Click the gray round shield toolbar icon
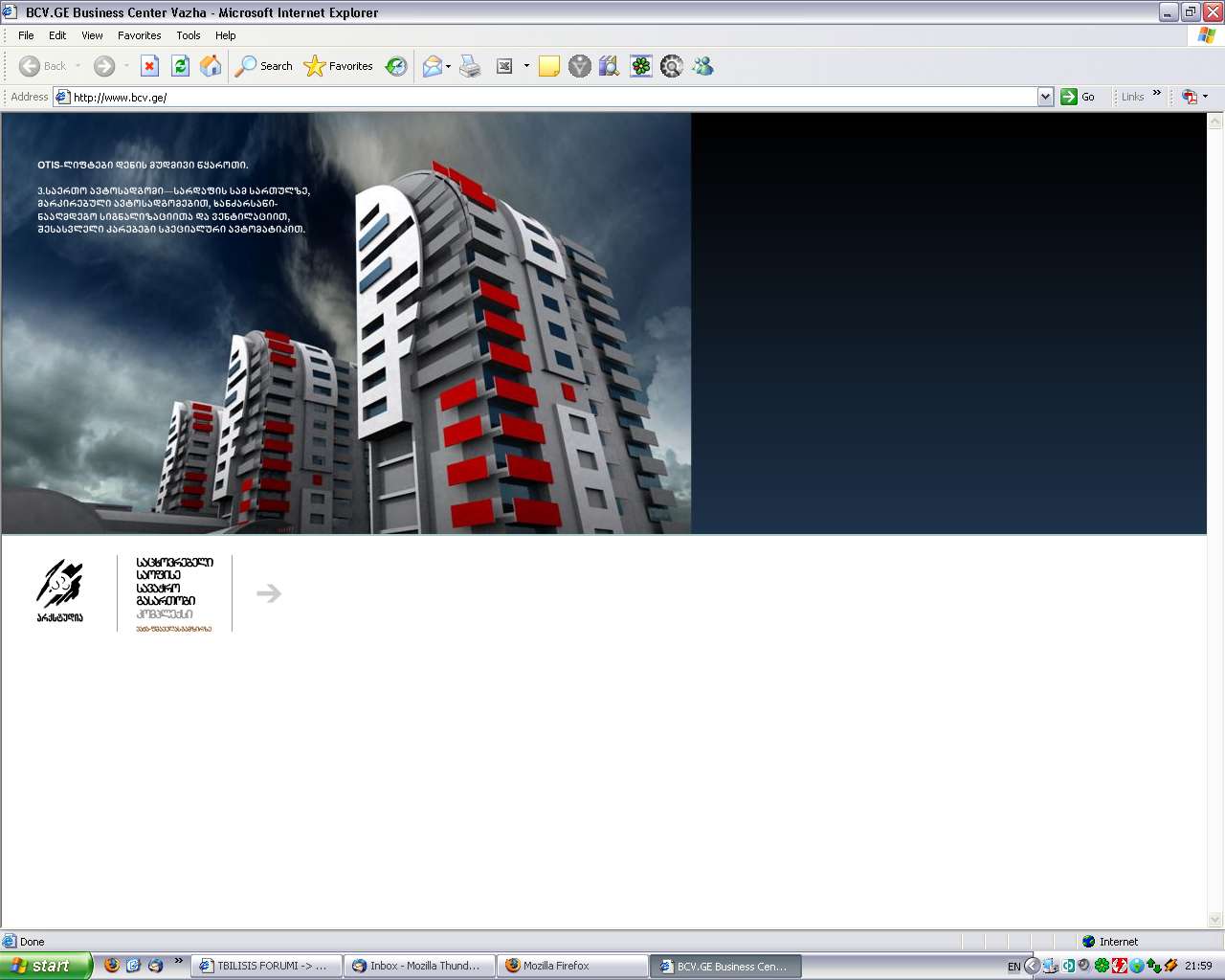This screenshot has height=980, width=1225. (580, 66)
